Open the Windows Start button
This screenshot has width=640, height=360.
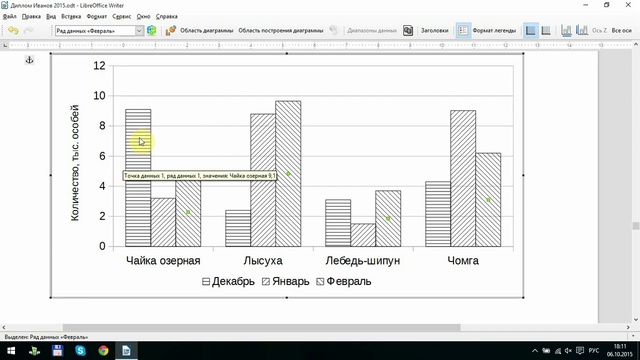click(x=11, y=351)
